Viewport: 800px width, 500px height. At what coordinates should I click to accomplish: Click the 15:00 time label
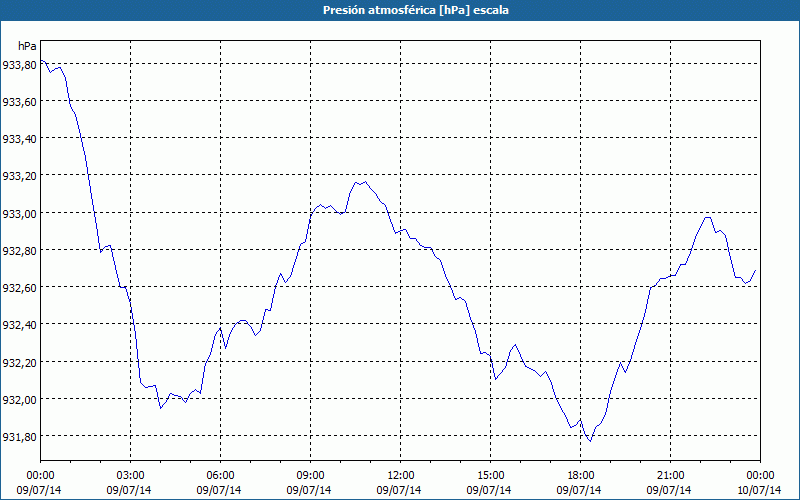coord(490,476)
